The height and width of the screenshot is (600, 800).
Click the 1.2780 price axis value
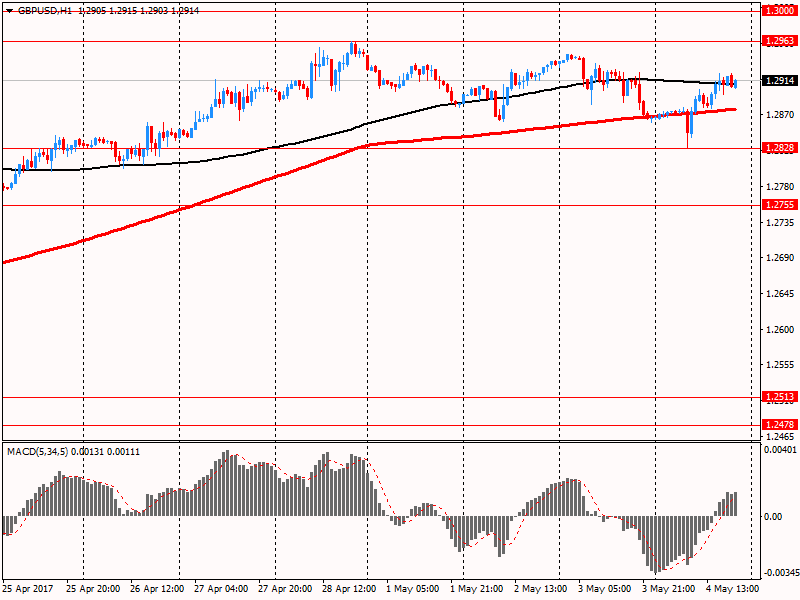coord(780,187)
